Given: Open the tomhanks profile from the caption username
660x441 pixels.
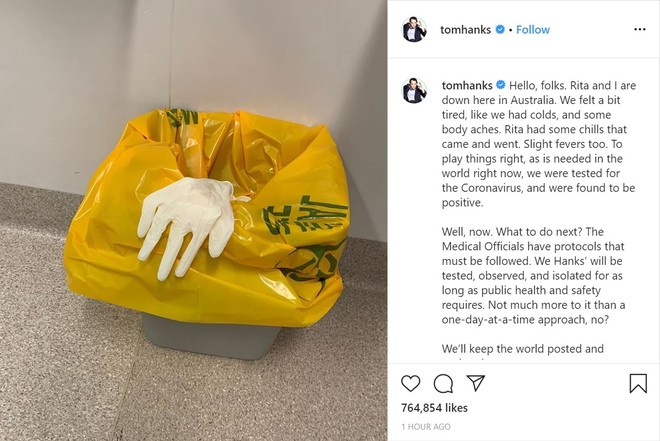Looking at the screenshot, I should [x=467, y=85].
